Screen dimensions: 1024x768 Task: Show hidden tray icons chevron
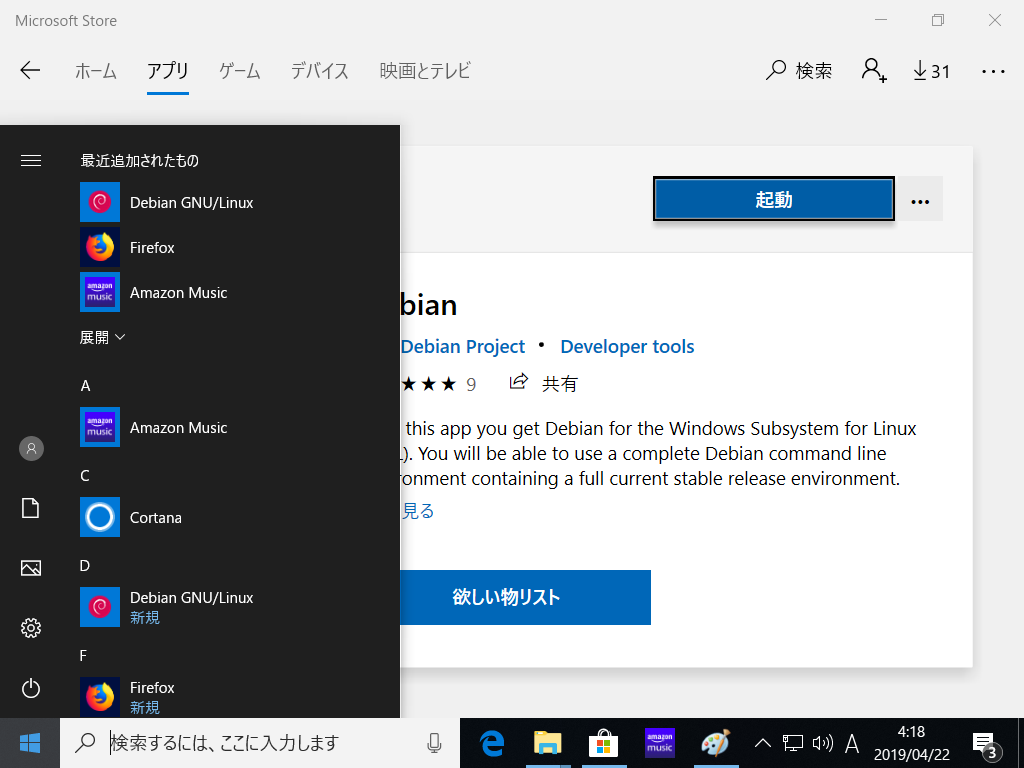(762, 743)
